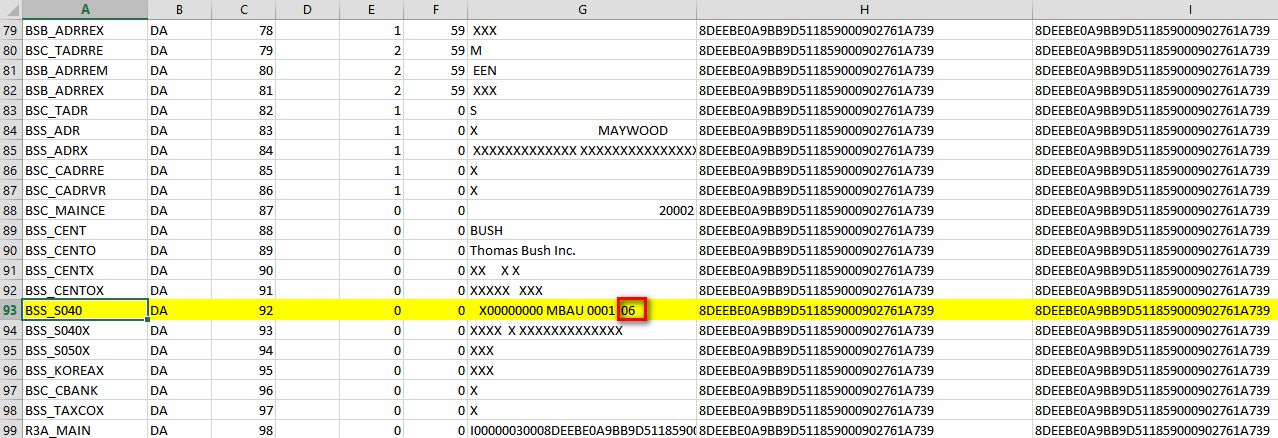Viewport: 1278px width, 438px height.
Task: Select column I header
Action: tap(1155, 10)
